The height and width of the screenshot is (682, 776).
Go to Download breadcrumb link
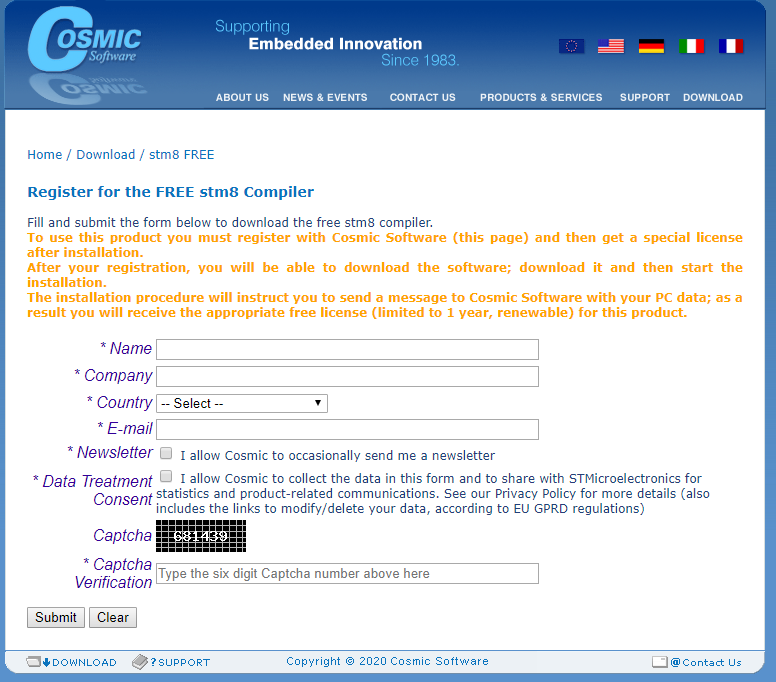pos(105,154)
